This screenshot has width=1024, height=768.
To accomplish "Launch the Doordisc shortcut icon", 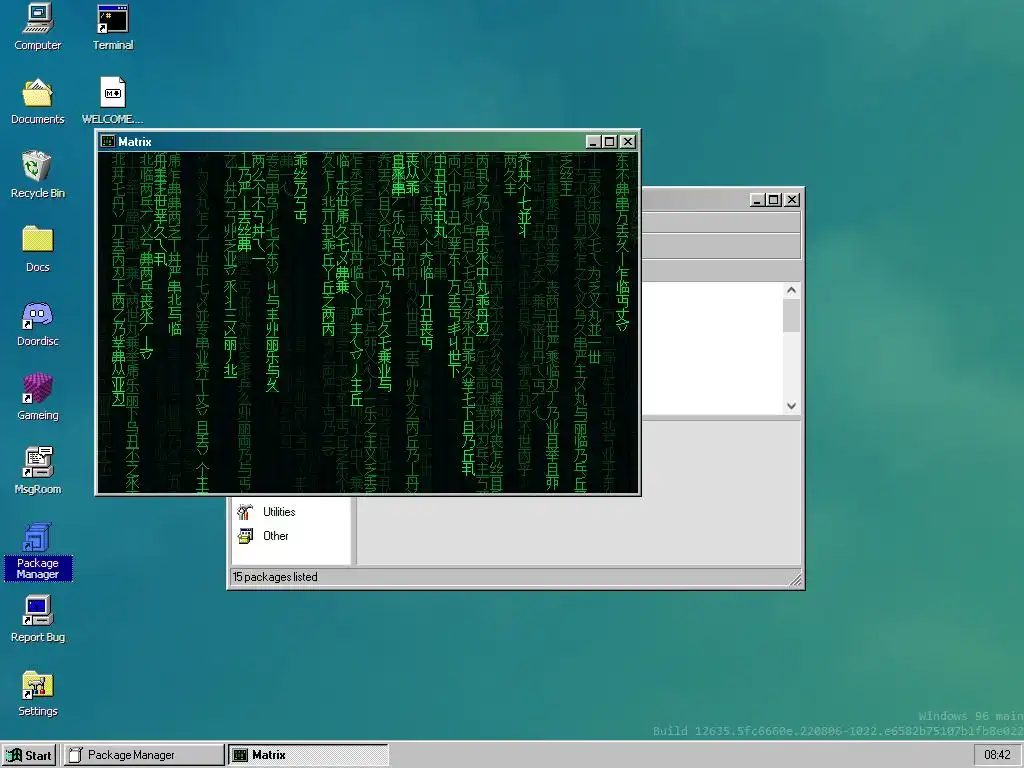I will (37, 323).
